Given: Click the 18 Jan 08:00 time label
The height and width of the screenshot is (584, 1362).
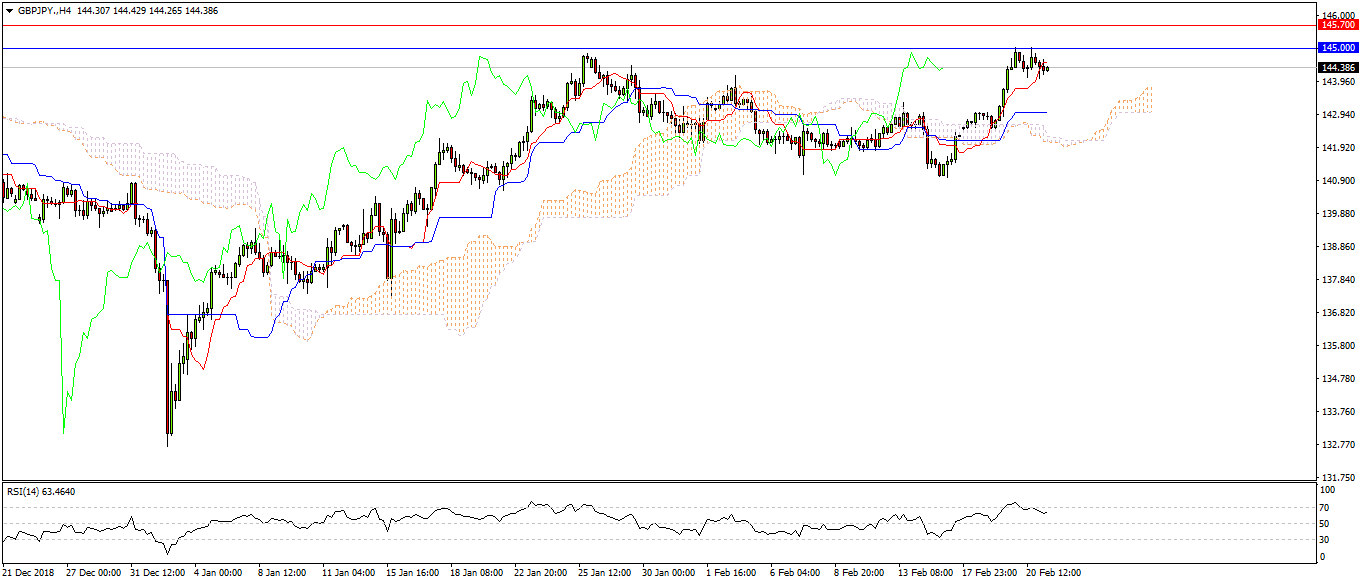Looking at the screenshot, I should [x=478, y=573].
